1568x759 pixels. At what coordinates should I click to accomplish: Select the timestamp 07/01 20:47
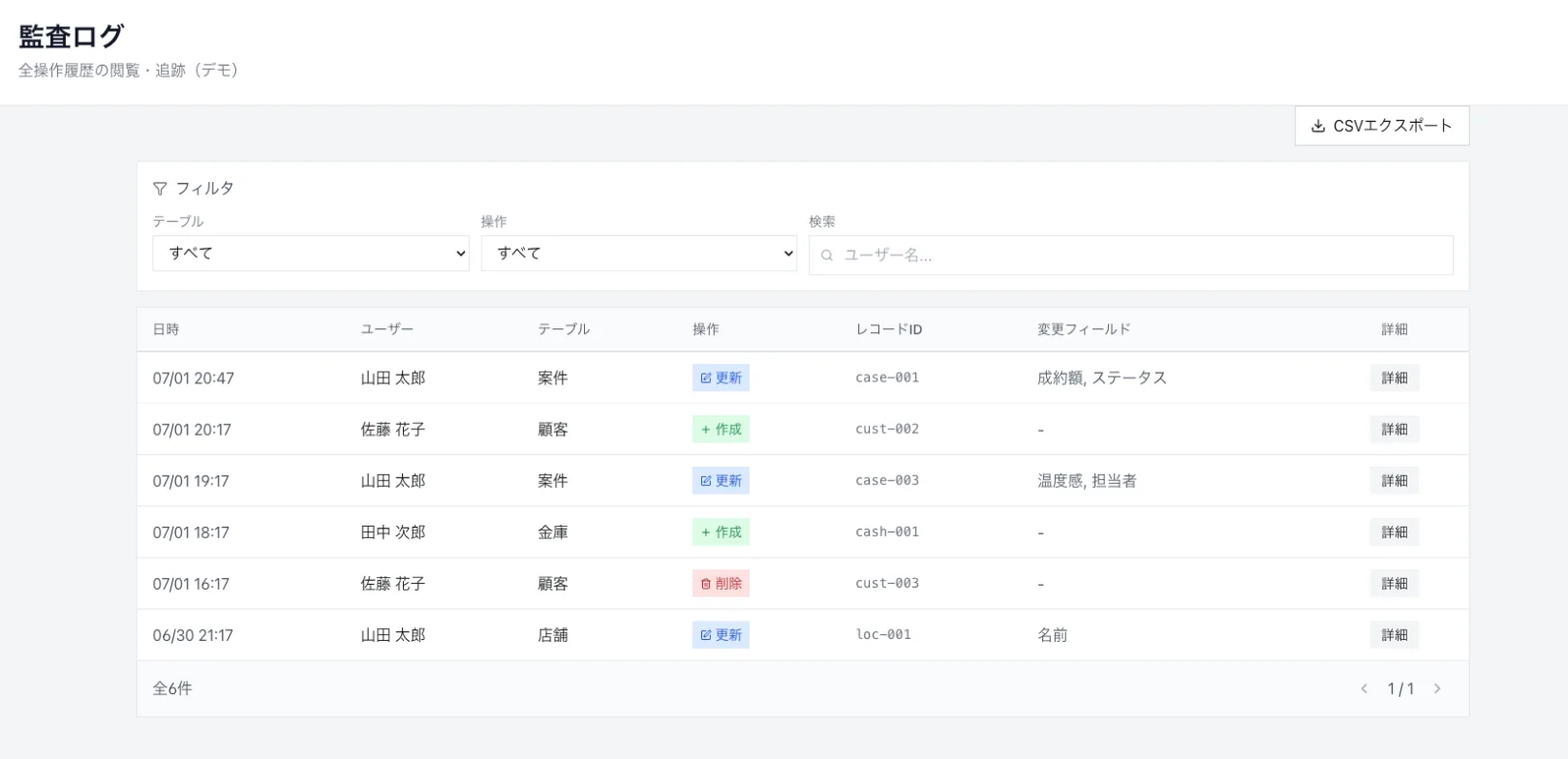[x=193, y=378]
